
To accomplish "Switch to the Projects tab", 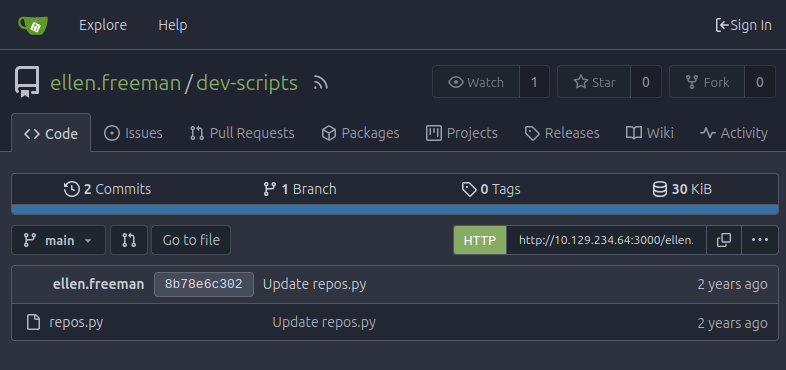I will [x=462, y=133].
